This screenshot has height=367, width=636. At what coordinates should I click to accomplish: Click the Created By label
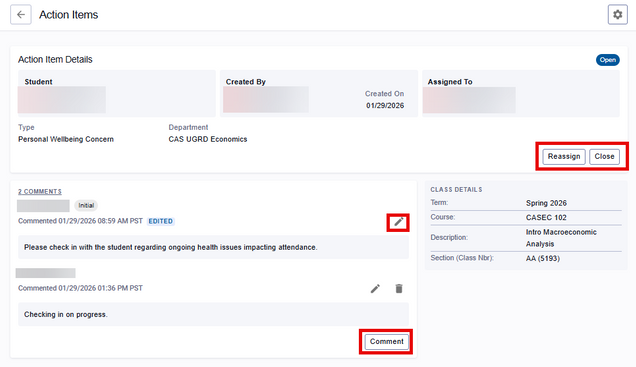pos(245,82)
